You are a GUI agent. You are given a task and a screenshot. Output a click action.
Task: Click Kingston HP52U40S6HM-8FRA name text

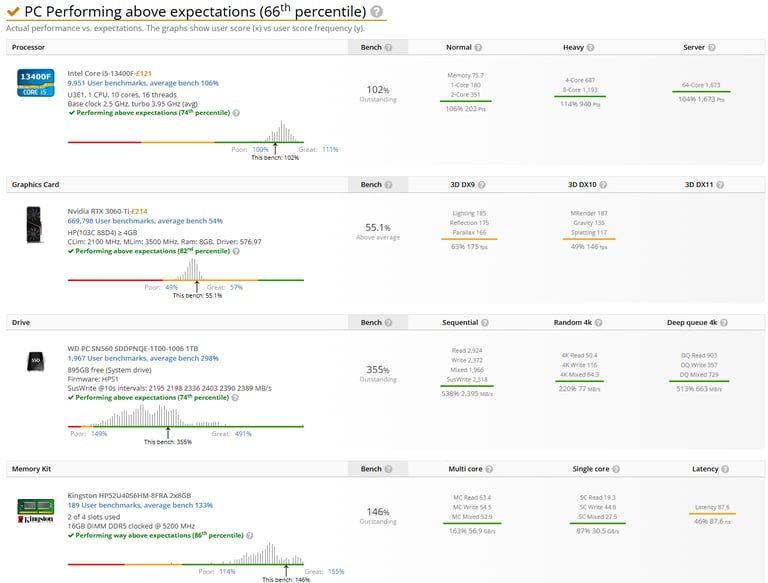click(129, 495)
